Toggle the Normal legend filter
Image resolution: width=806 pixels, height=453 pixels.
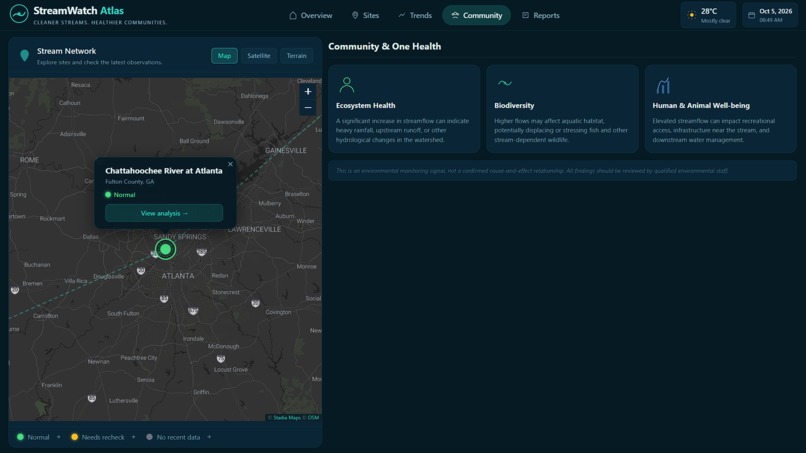pos(33,437)
